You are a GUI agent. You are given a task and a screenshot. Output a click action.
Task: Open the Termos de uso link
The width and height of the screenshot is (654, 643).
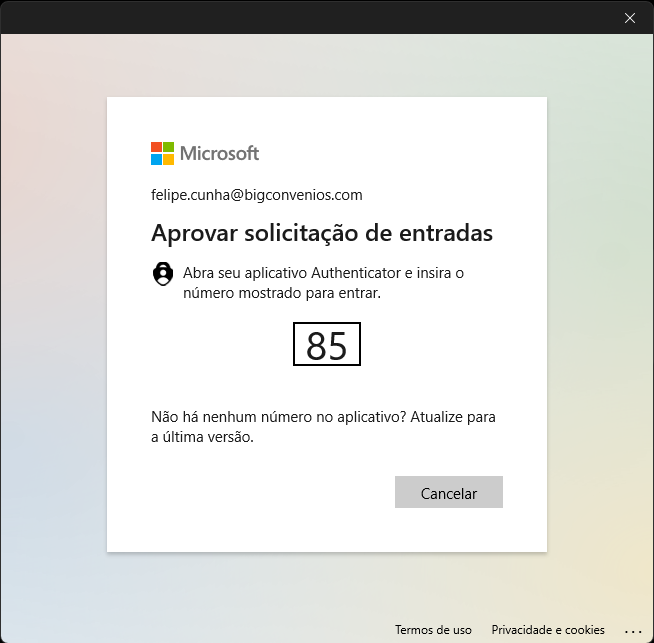tap(433, 630)
